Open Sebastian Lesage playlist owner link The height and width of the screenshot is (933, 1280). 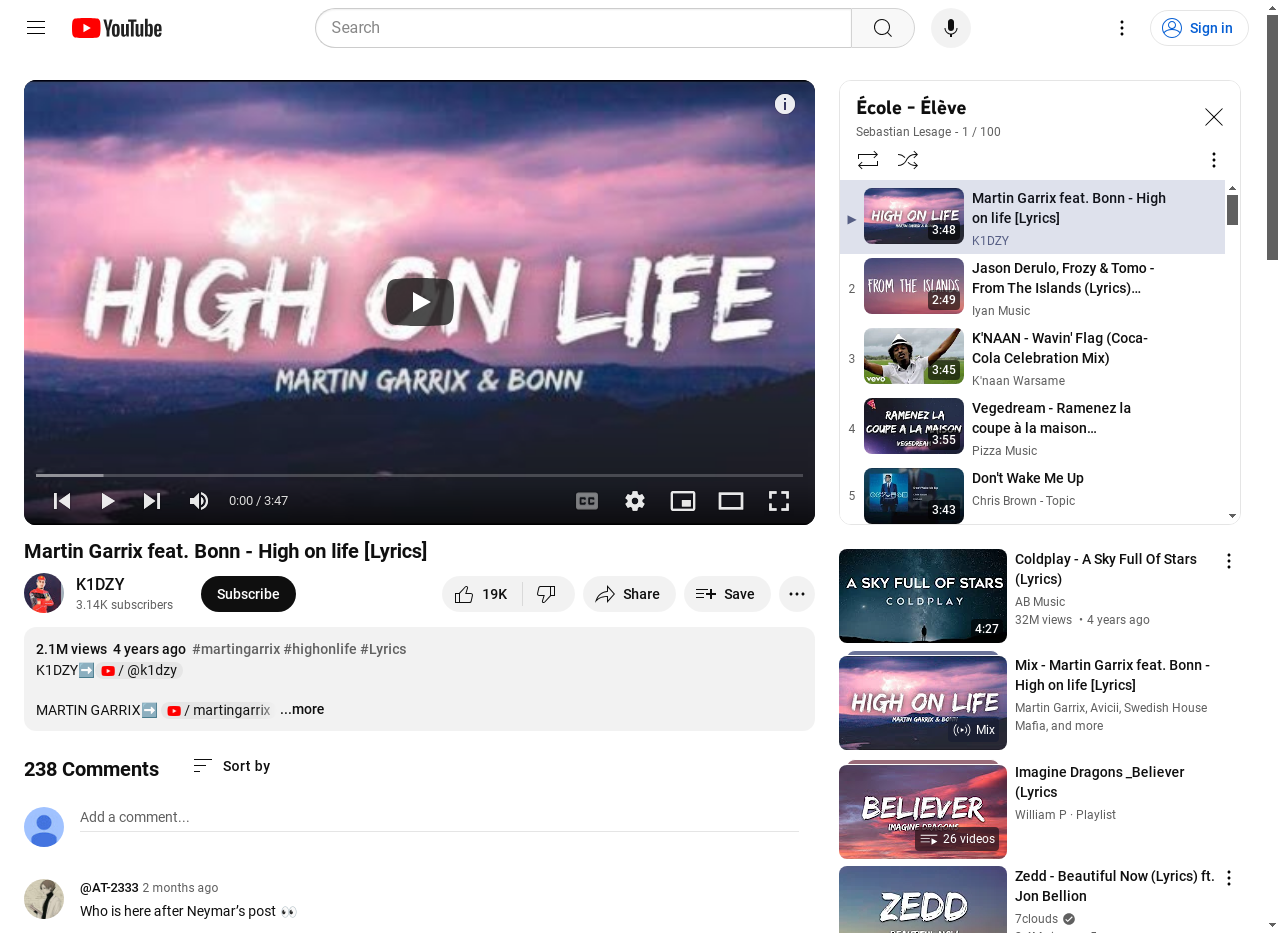pyautogui.click(x=903, y=132)
